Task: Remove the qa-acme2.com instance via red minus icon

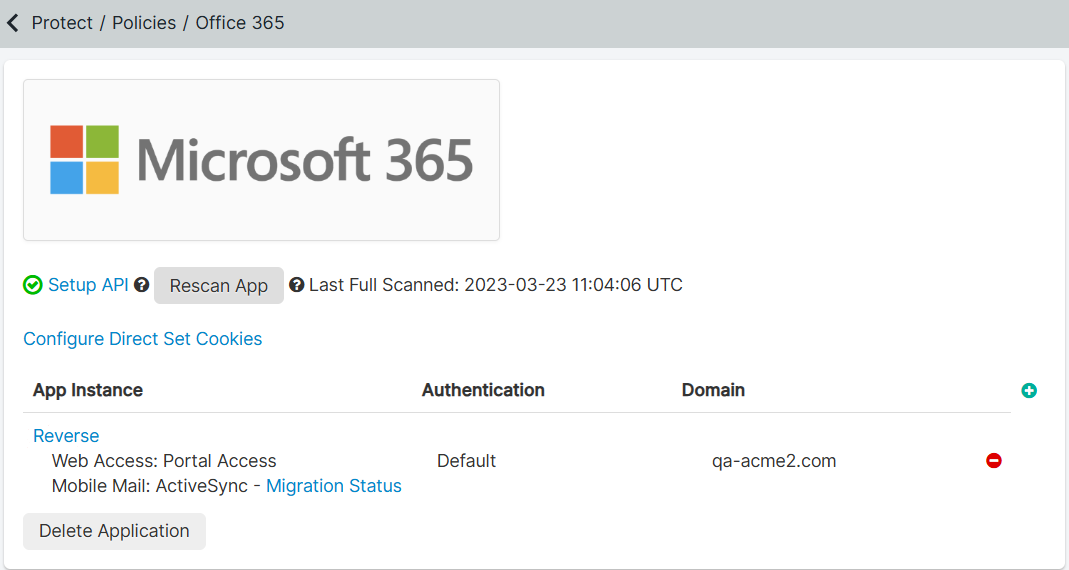Action: (x=994, y=461)
